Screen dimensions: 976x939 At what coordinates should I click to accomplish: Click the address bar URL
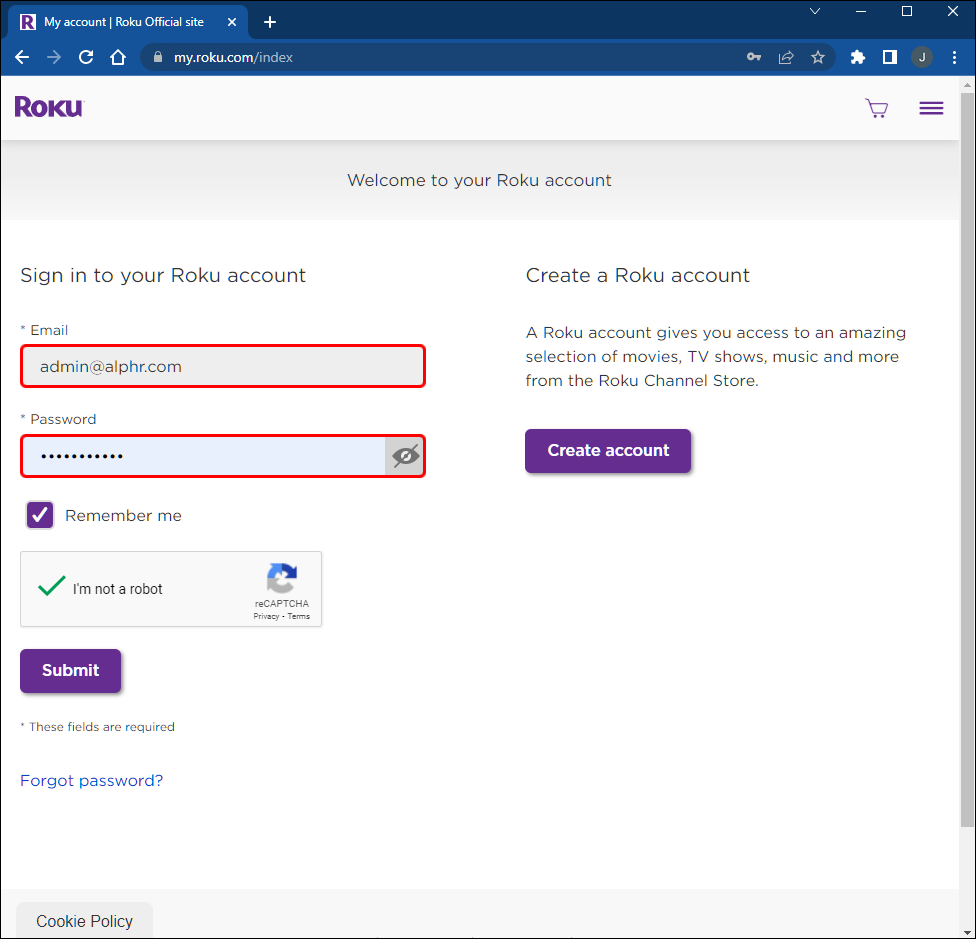pos(233,57)
